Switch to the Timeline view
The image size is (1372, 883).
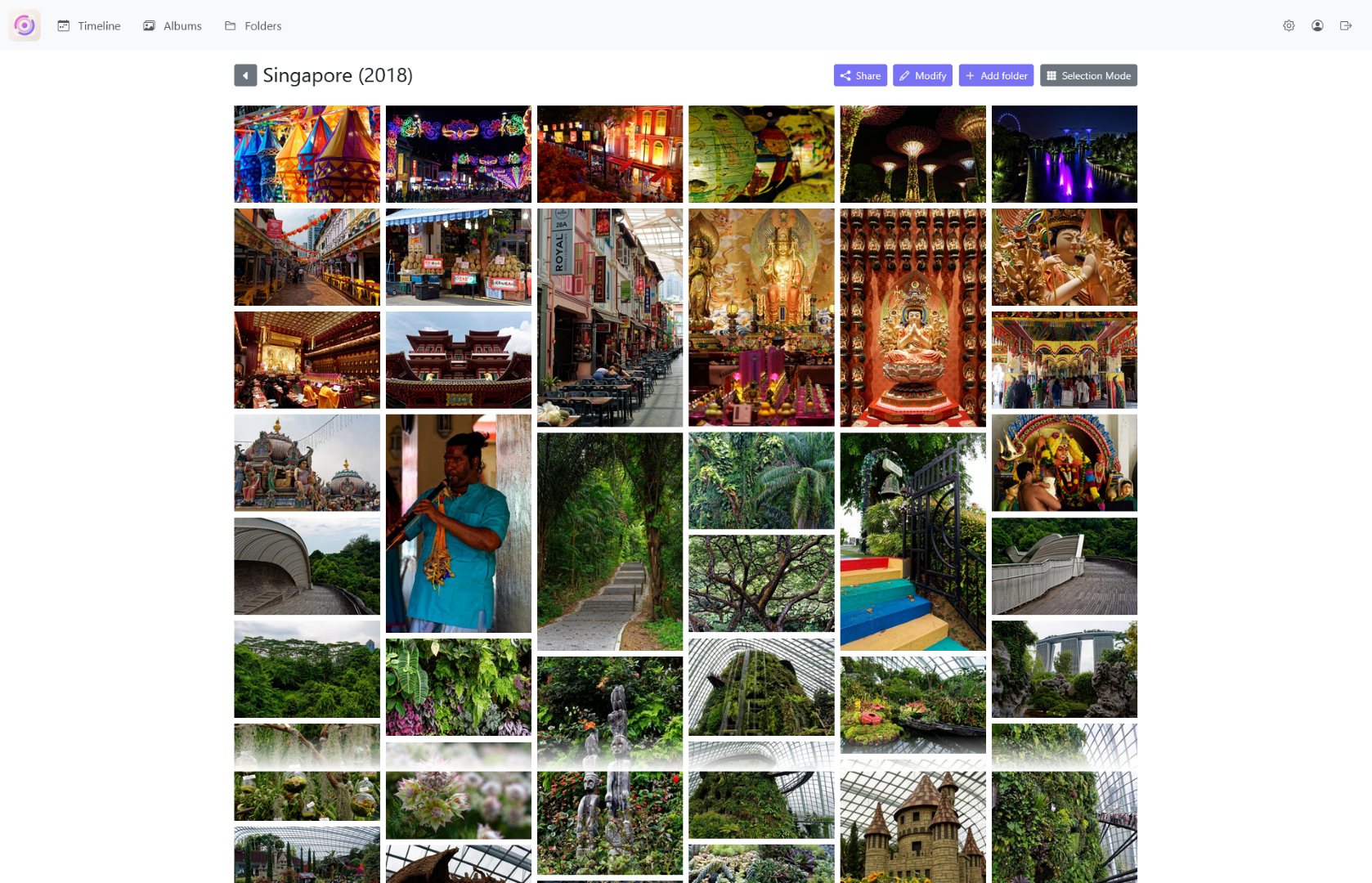[98, 25]
